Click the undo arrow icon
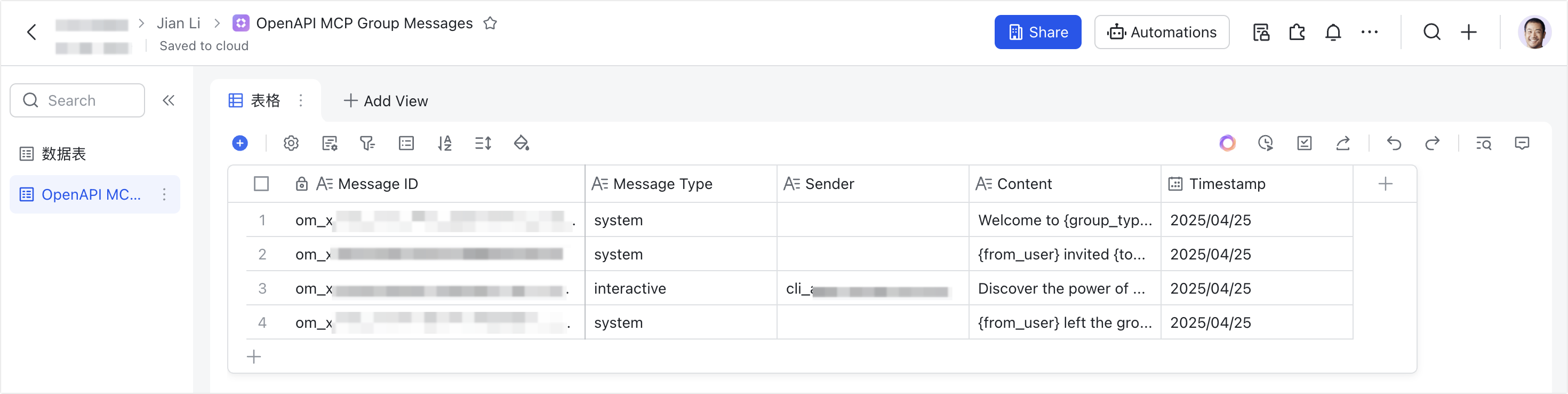Screen dimensions: 1568x394 coord(1394,143)
